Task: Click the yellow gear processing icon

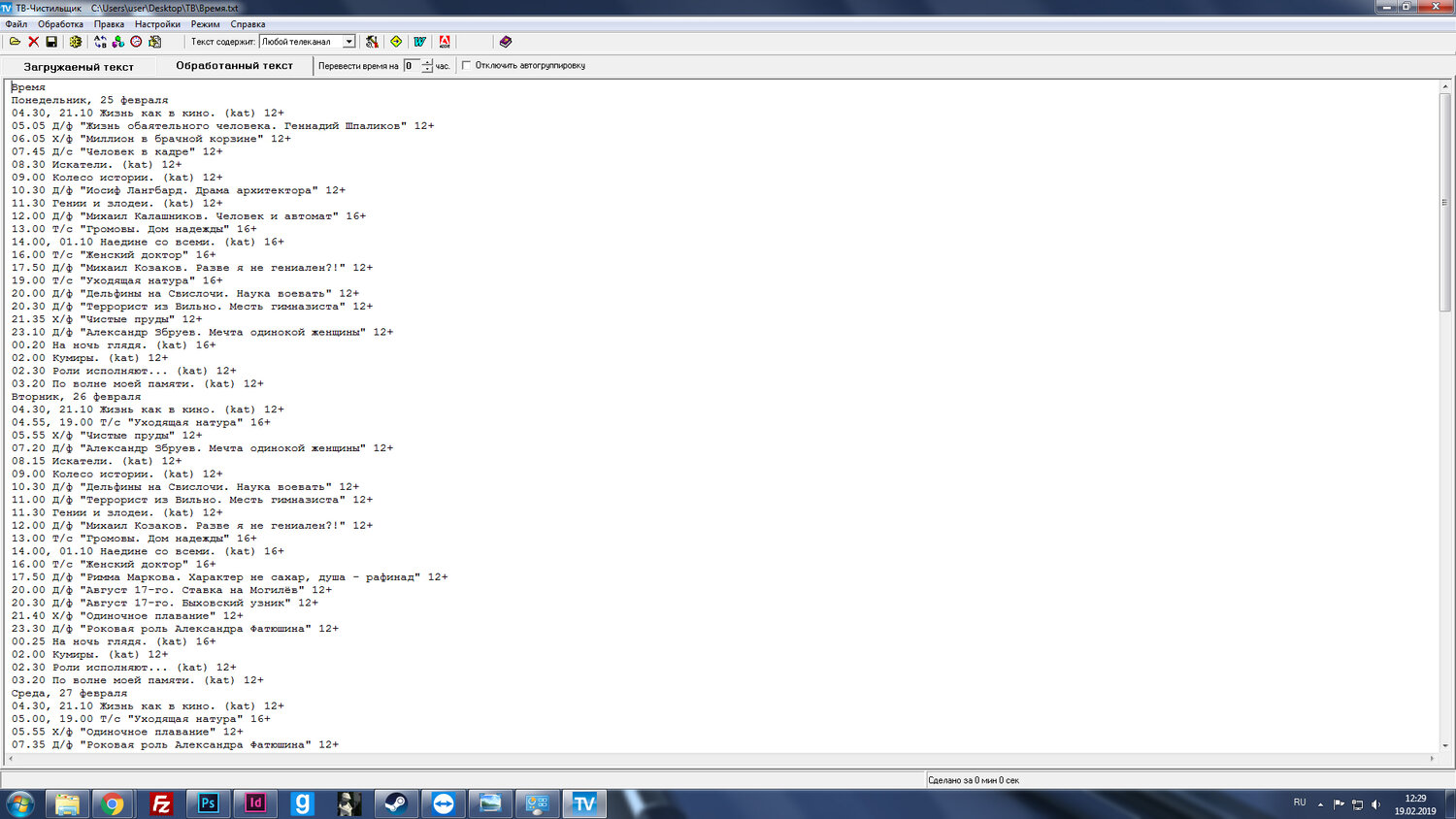Action: pyautogui.click(x=75, y=42)
